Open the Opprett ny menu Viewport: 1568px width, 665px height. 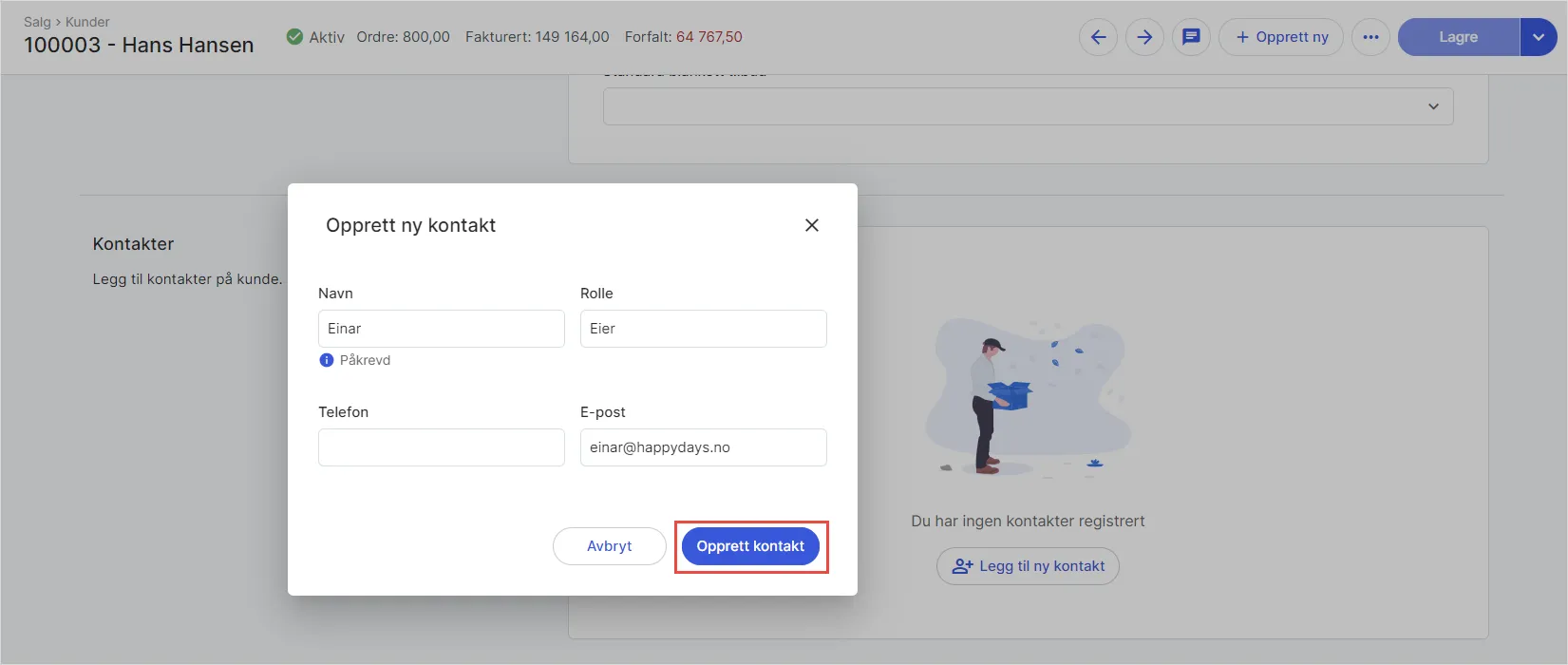(x=1281, y=37)
